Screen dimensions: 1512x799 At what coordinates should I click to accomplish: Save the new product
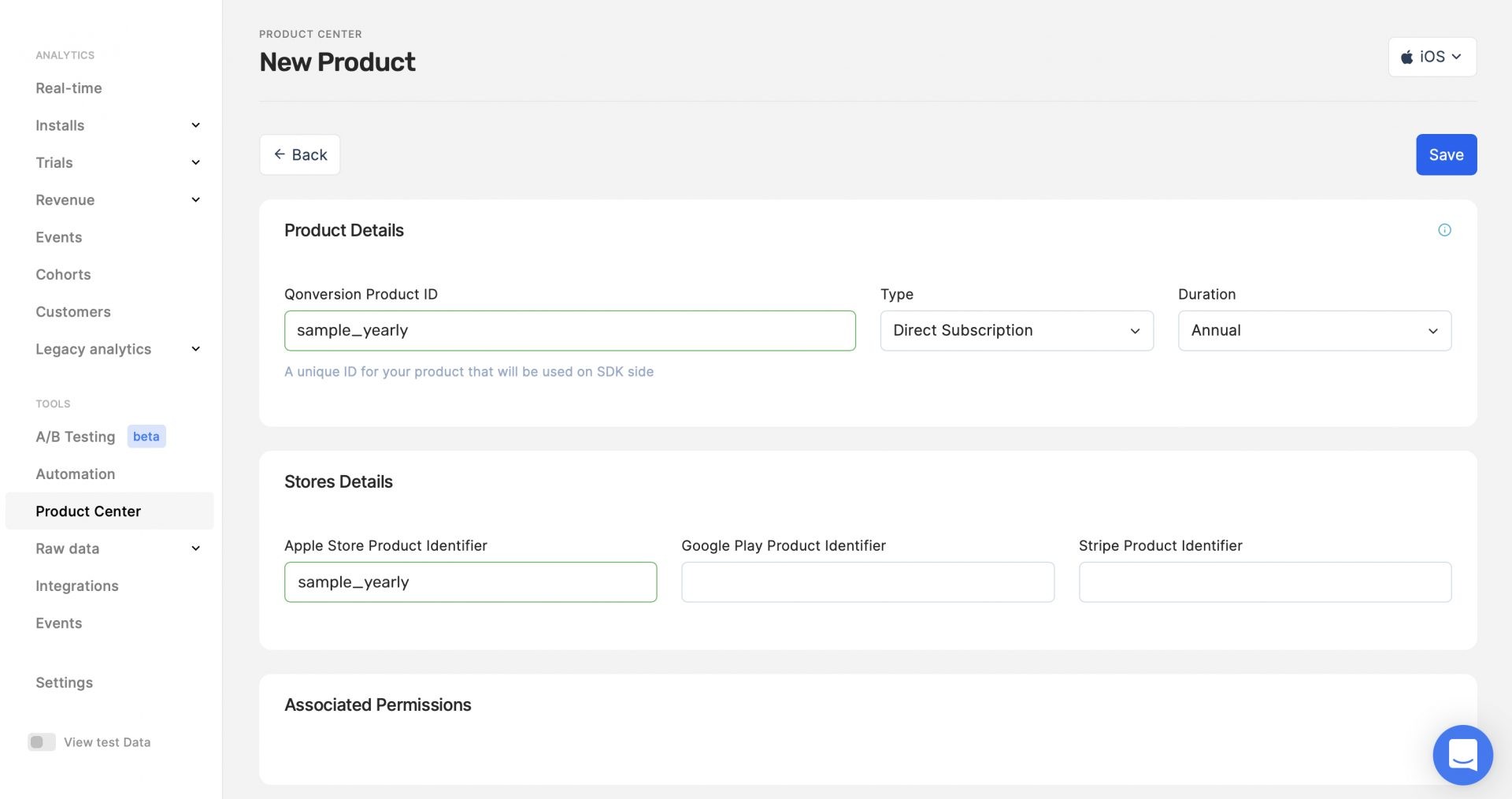[1446, 154]
